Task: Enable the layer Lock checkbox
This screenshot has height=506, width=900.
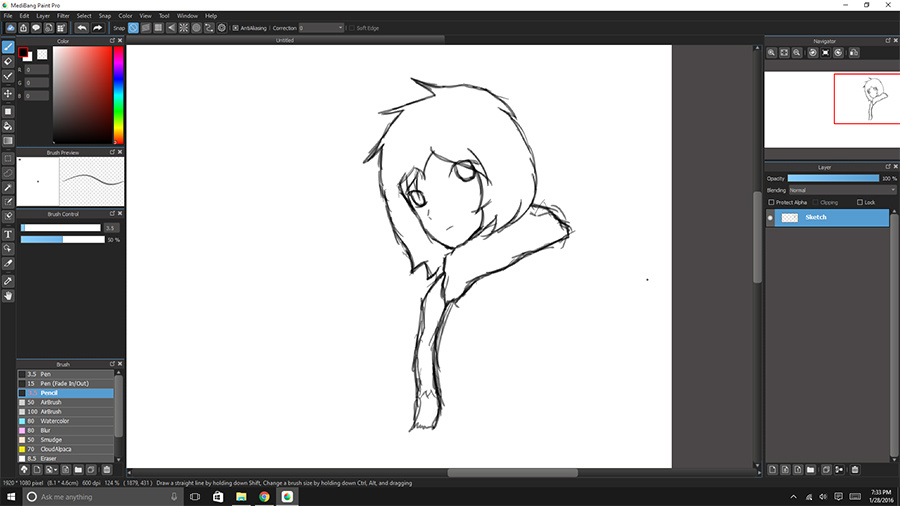Action: pyautogui.click(x=860, y=202)
